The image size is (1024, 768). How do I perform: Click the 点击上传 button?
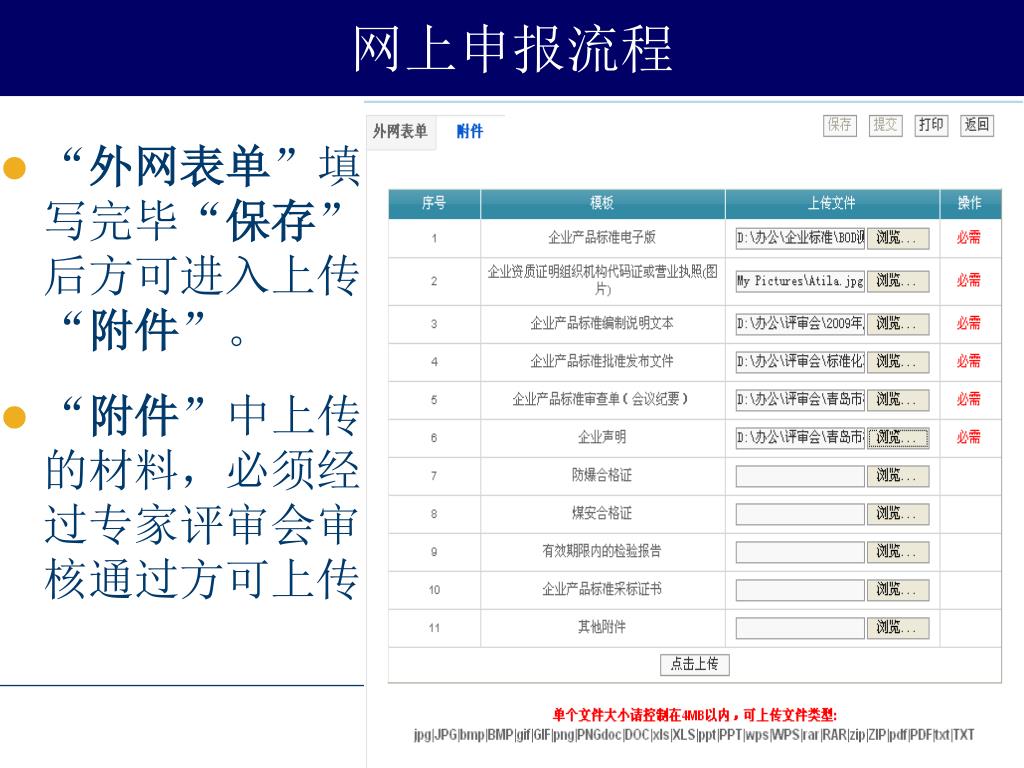pyautogui.click(x=694, y=664)
